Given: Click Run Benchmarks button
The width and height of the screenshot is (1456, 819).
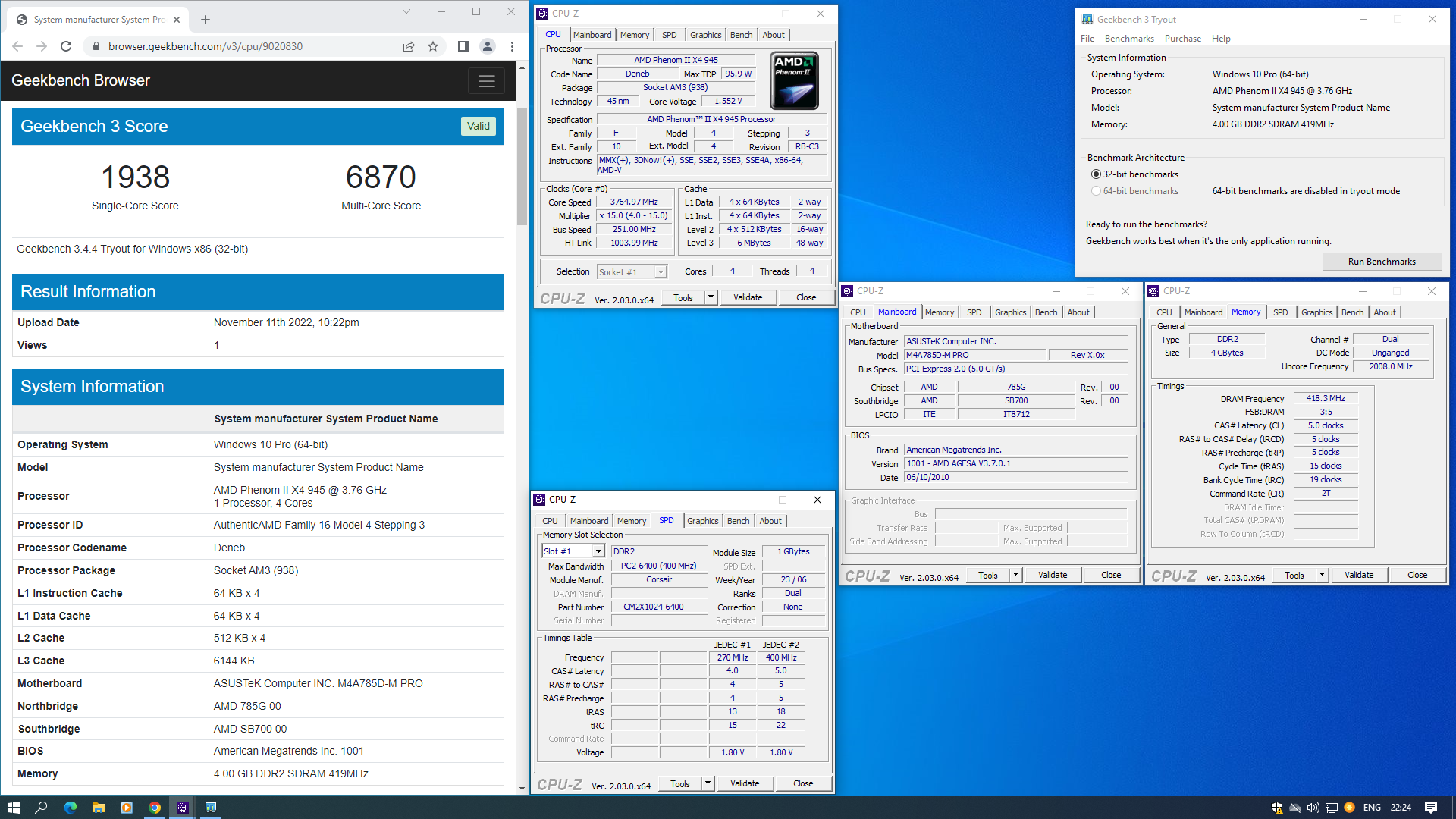Looking at the screenshot, I should [x=1382, y=262].
